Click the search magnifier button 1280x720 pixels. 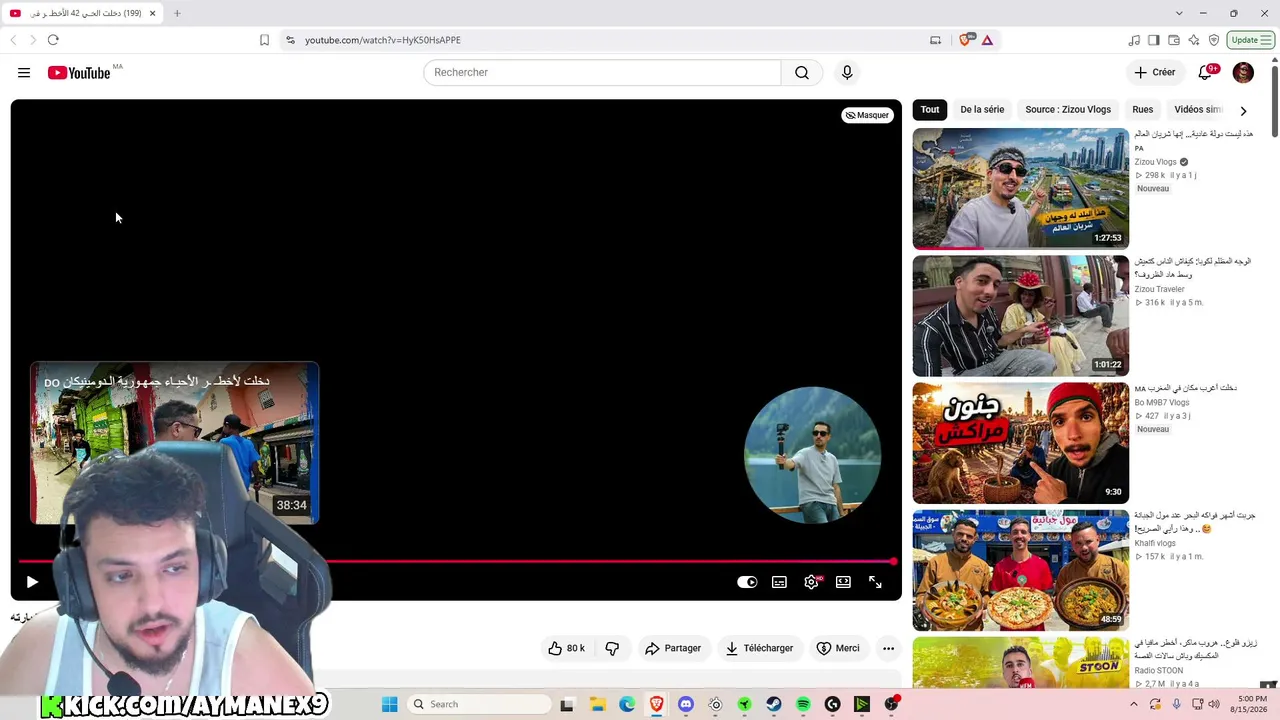pyautogui.click(x=802, y=73)
